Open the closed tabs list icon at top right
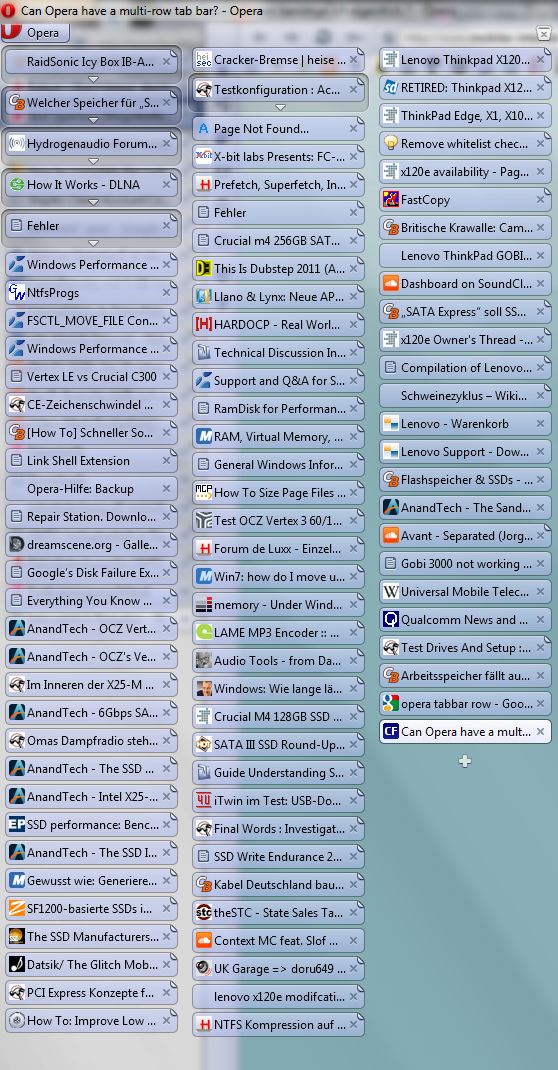 tap(543, 33)
